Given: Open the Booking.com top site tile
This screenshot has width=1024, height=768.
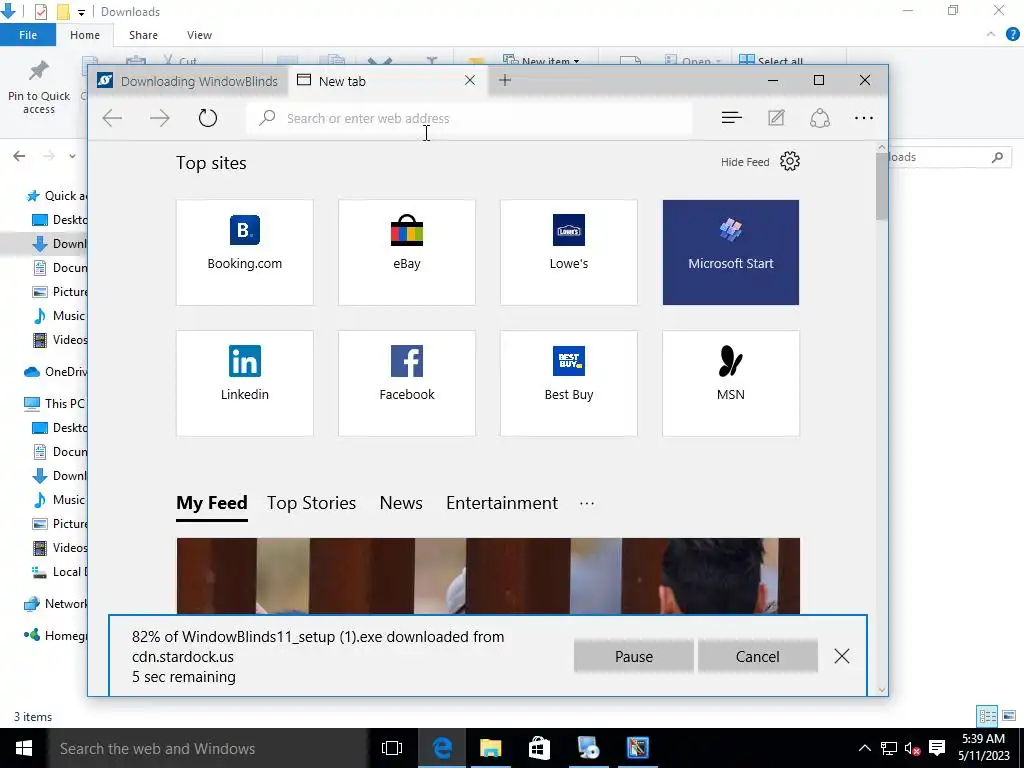Looking at the screenshot, I should 245,252.
